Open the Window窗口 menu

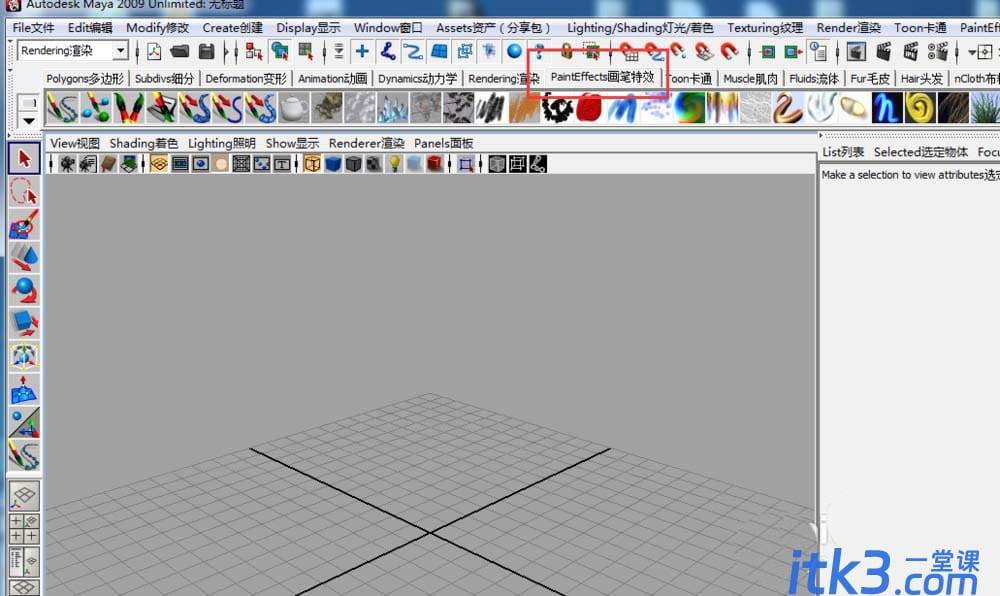[388, 28]
